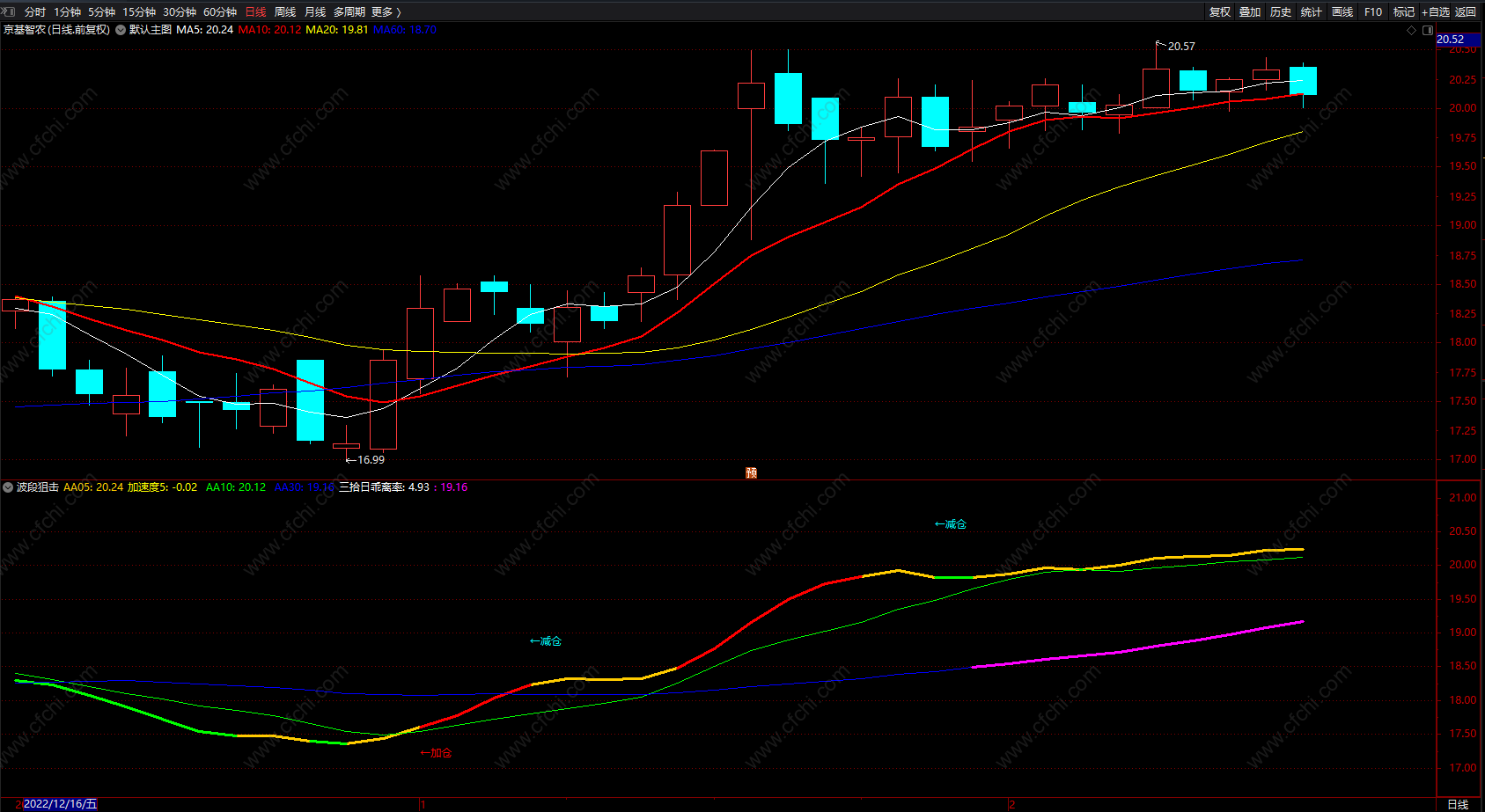Click the 日线 period label bottom right
Image resolution: width=1485 pixels, height=812 pixels.
[1458, 804]
